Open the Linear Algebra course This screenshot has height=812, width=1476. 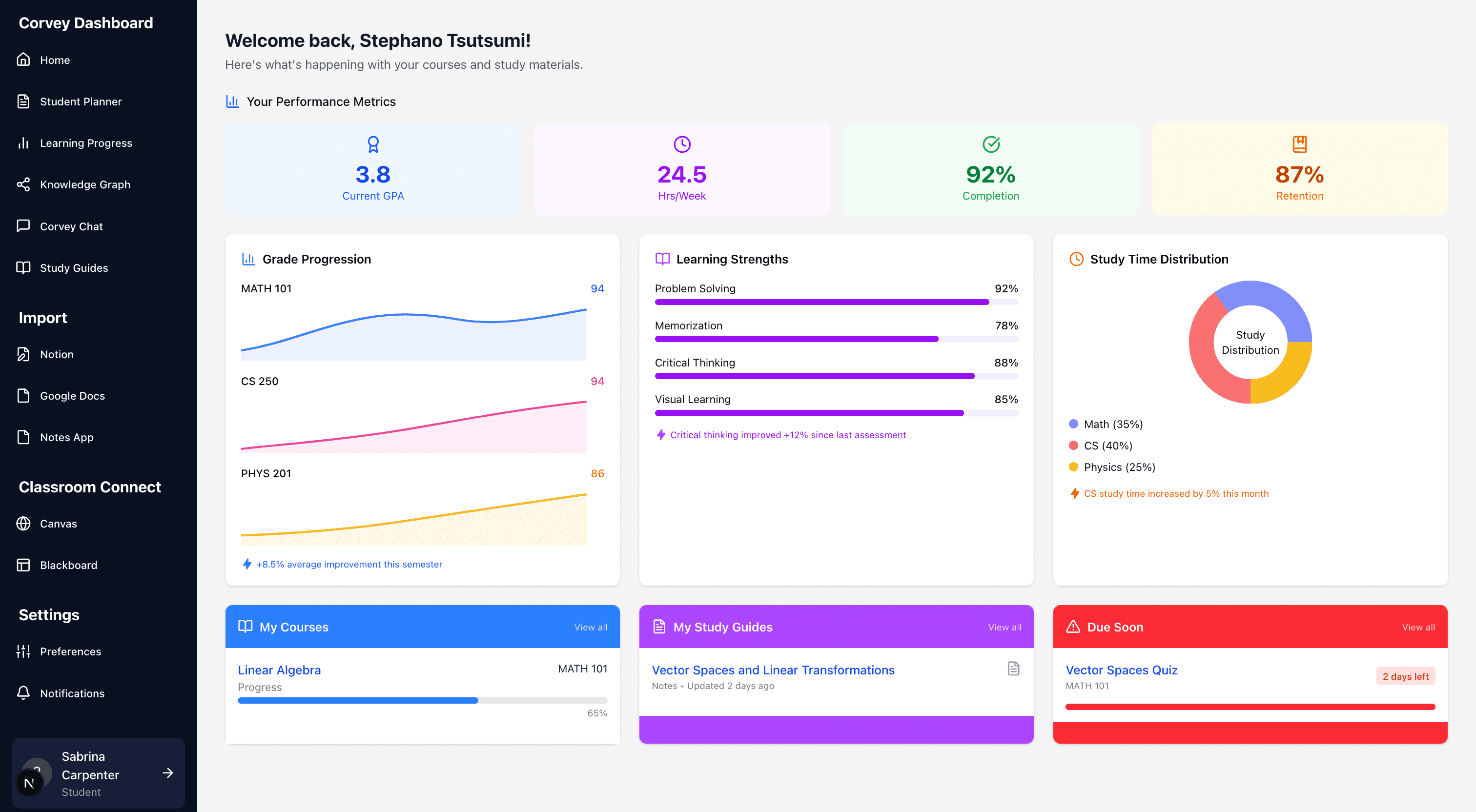279,670
